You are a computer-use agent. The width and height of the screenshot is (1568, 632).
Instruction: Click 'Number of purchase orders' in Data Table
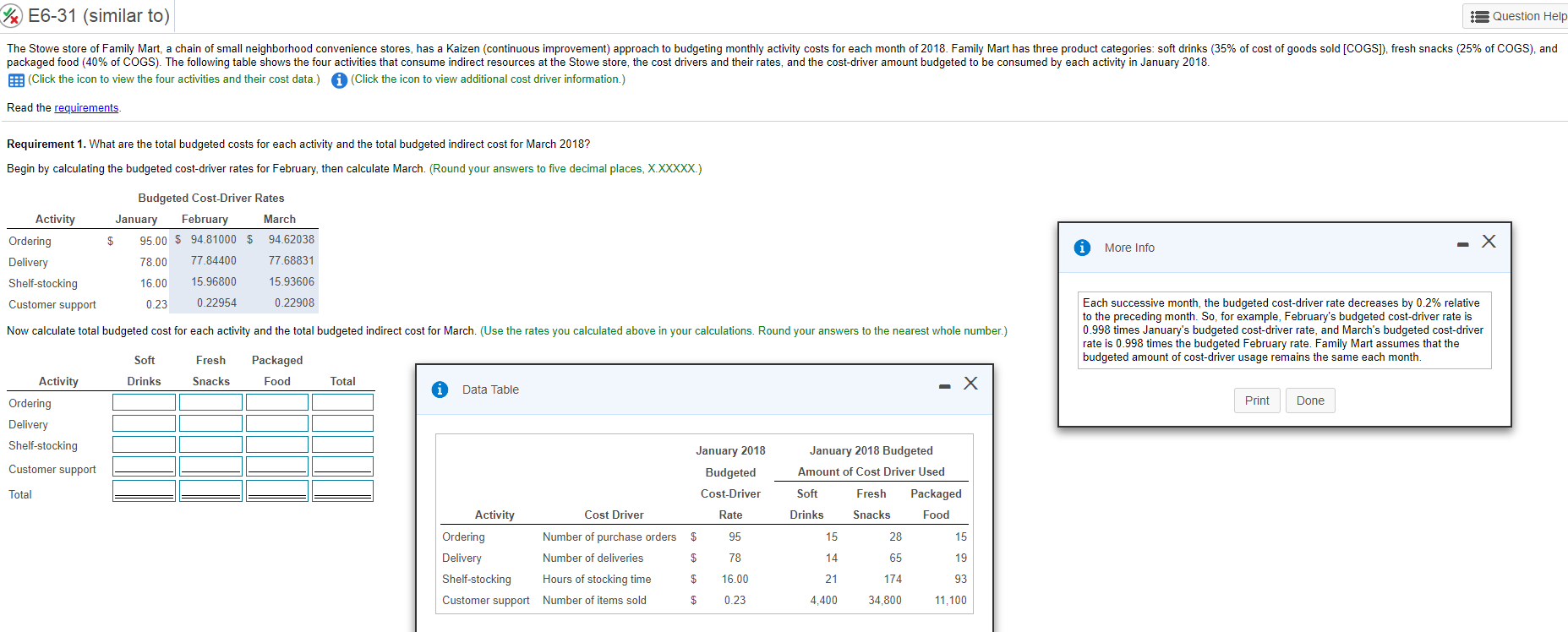tap(609, 537)
